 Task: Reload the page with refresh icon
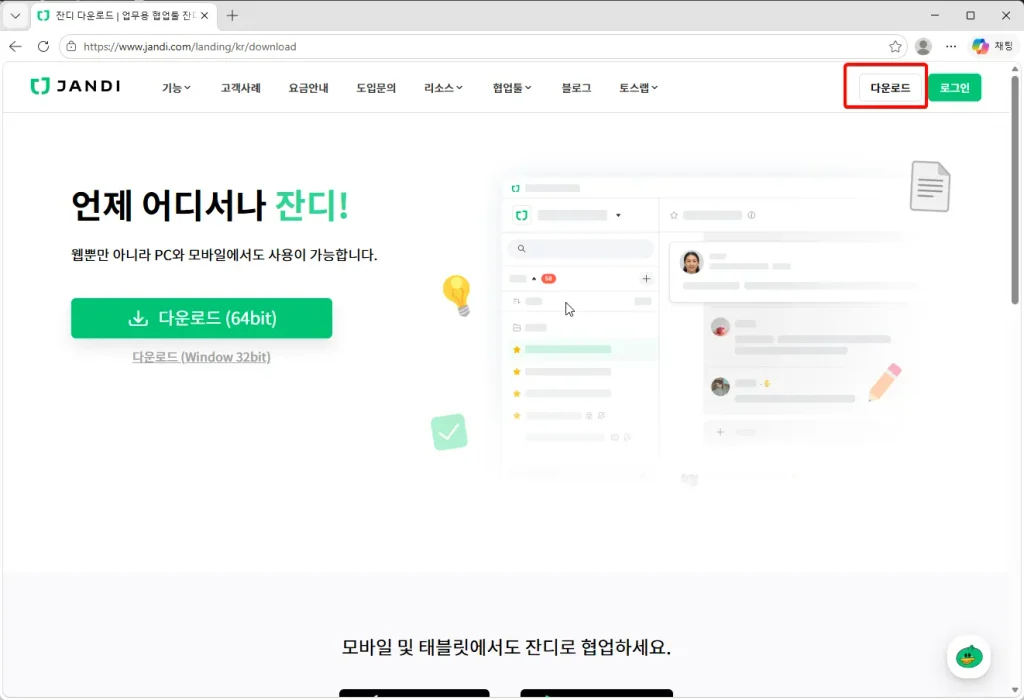click(43, 46)
